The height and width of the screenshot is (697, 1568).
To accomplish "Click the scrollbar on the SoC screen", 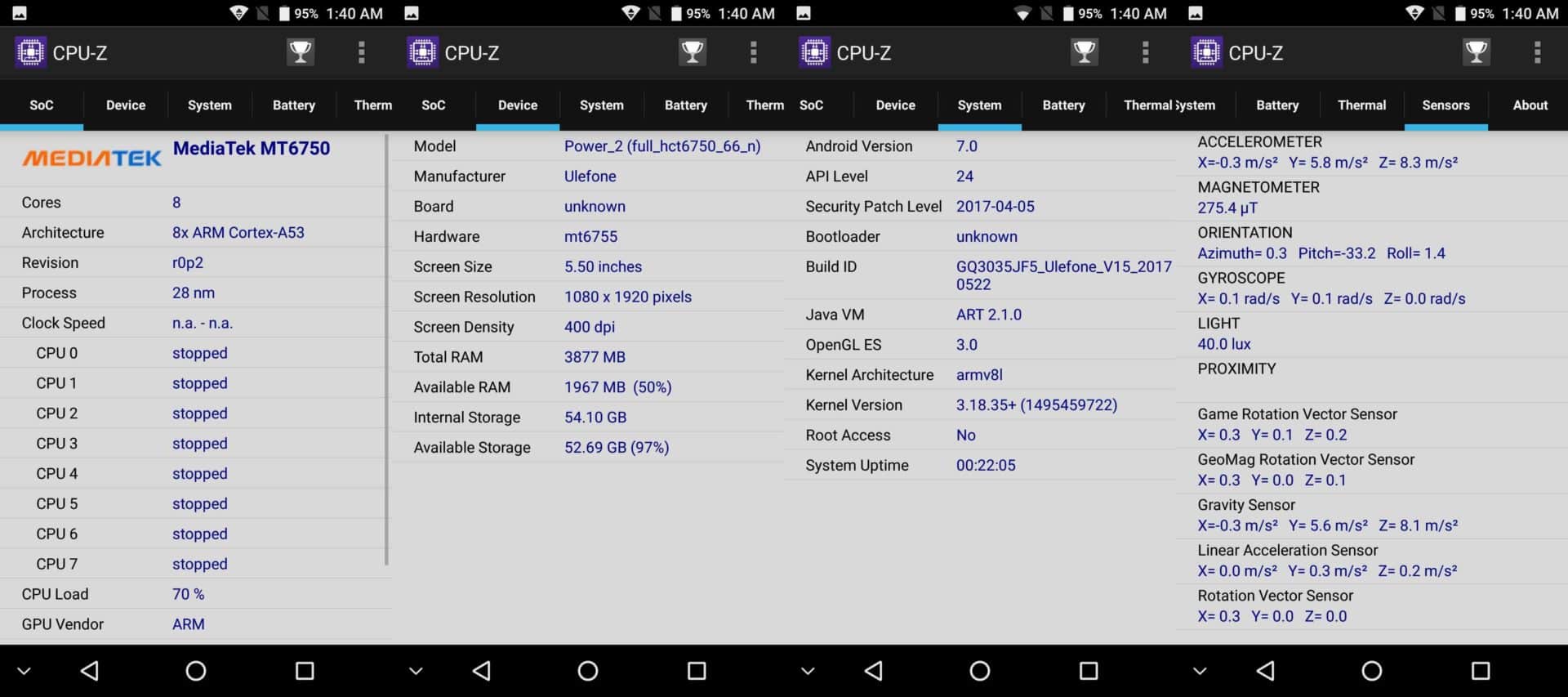I will [386, 350].
